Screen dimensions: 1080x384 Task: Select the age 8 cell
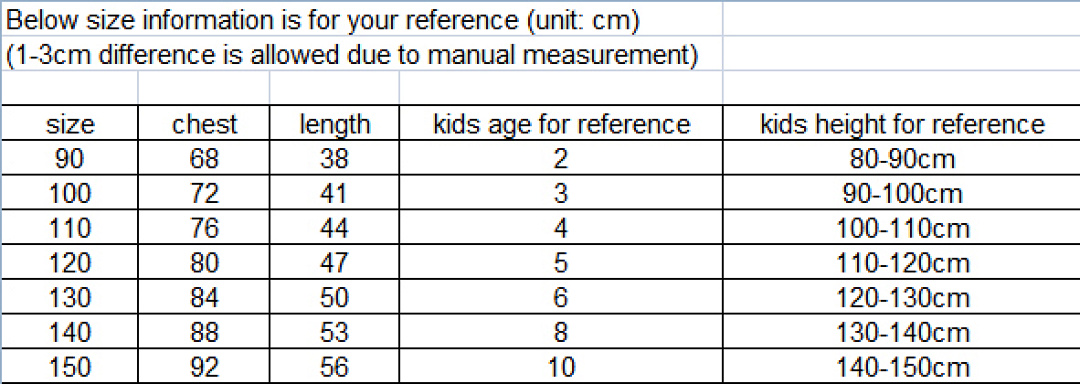tap(561, 332)
